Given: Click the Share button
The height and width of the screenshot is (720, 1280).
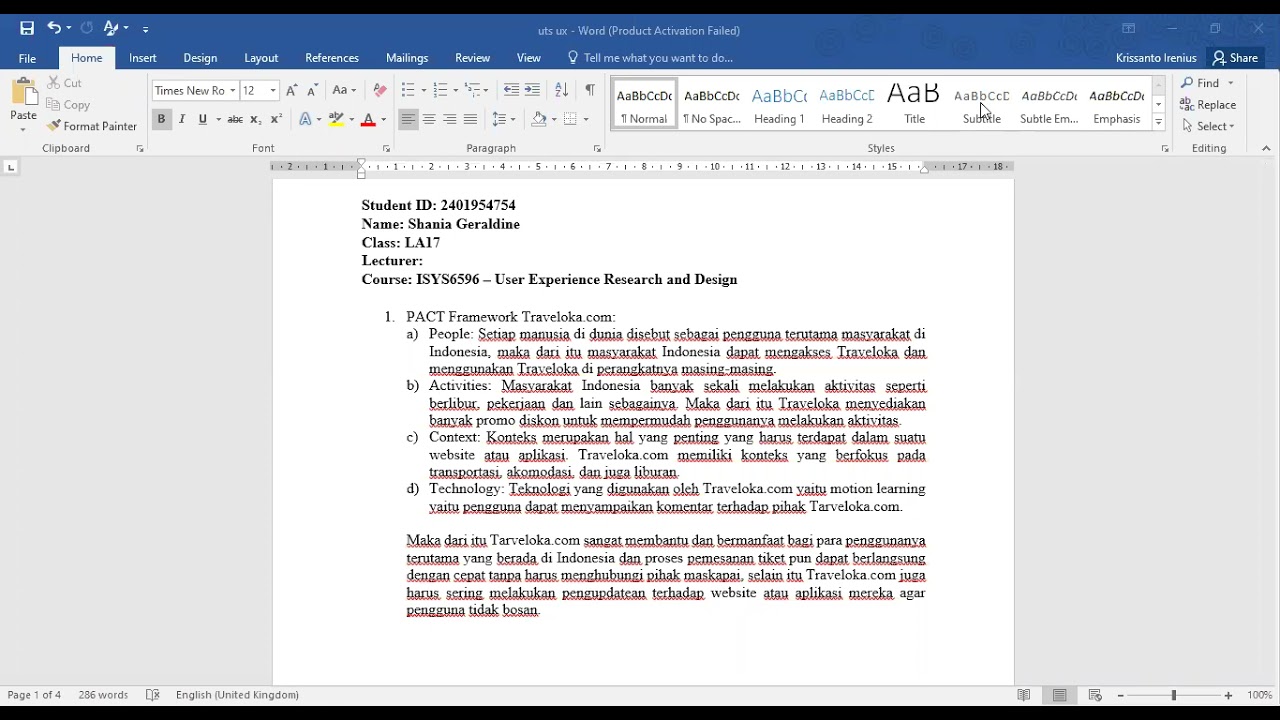Looking at the screenshot, I should (x=1235, y=58).
